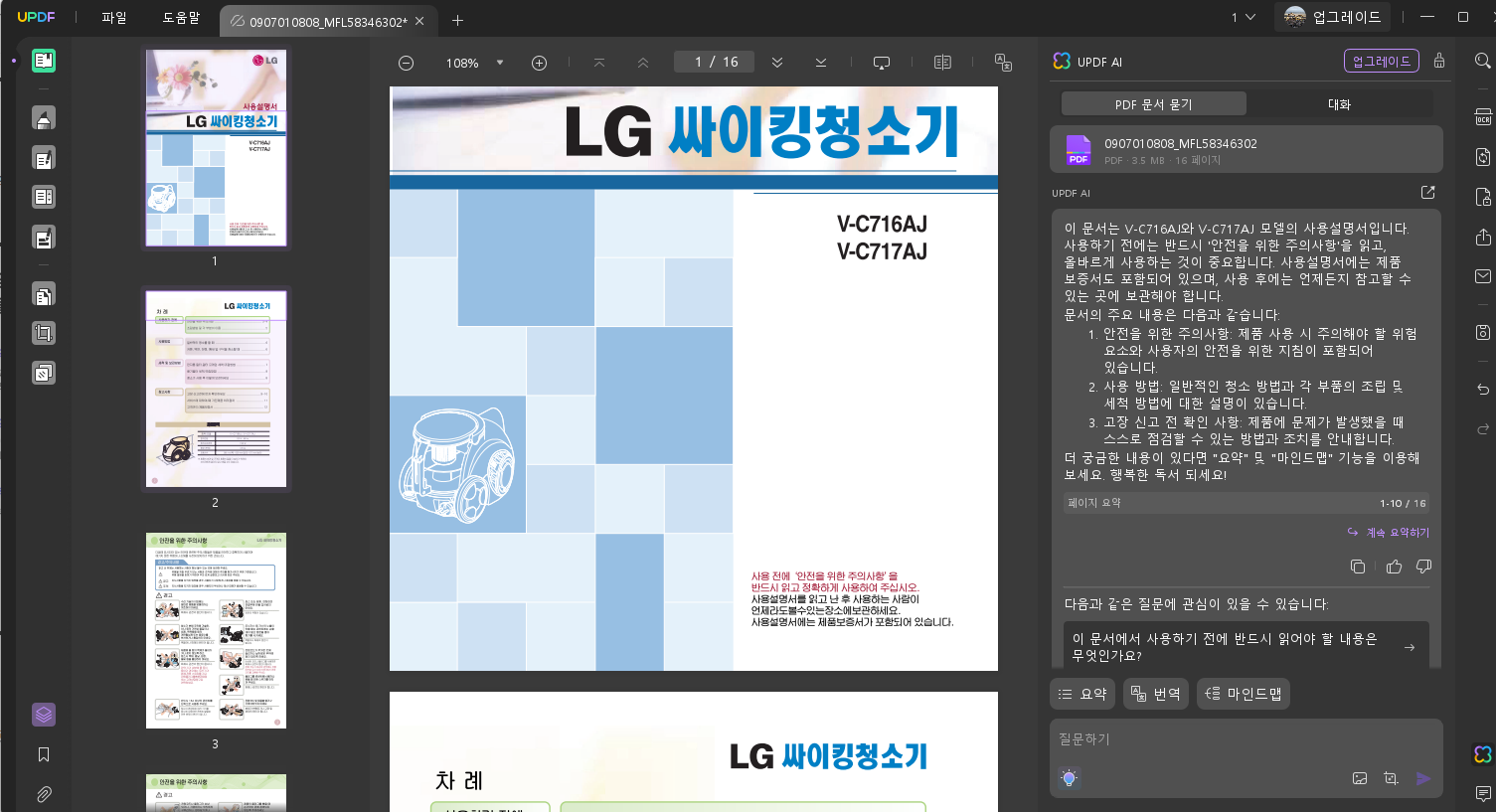This screenshot has width=1496, height=812.
Task: Change the page display layout
Action: click(942, 63)
